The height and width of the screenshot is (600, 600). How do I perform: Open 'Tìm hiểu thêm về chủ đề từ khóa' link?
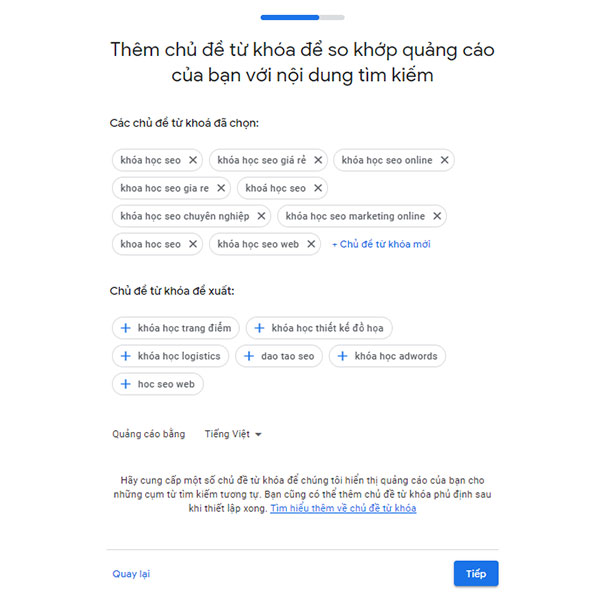point(343,508)
